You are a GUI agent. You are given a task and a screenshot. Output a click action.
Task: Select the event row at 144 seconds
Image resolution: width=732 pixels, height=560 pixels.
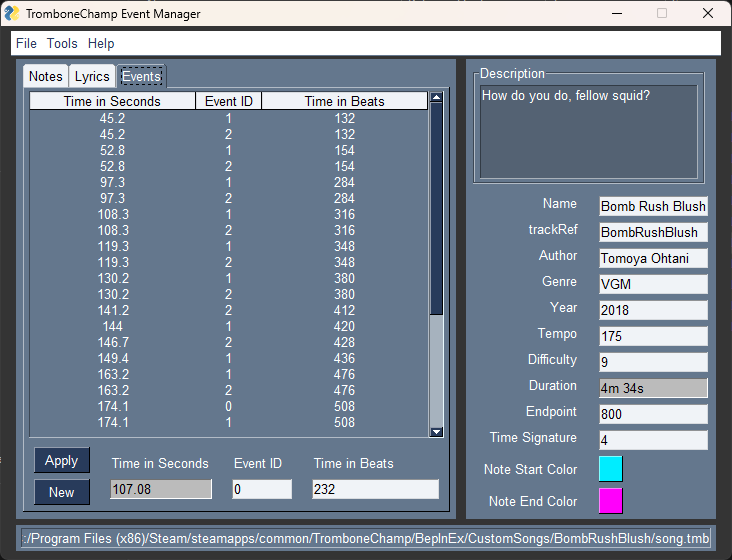[x=228, y=326]
